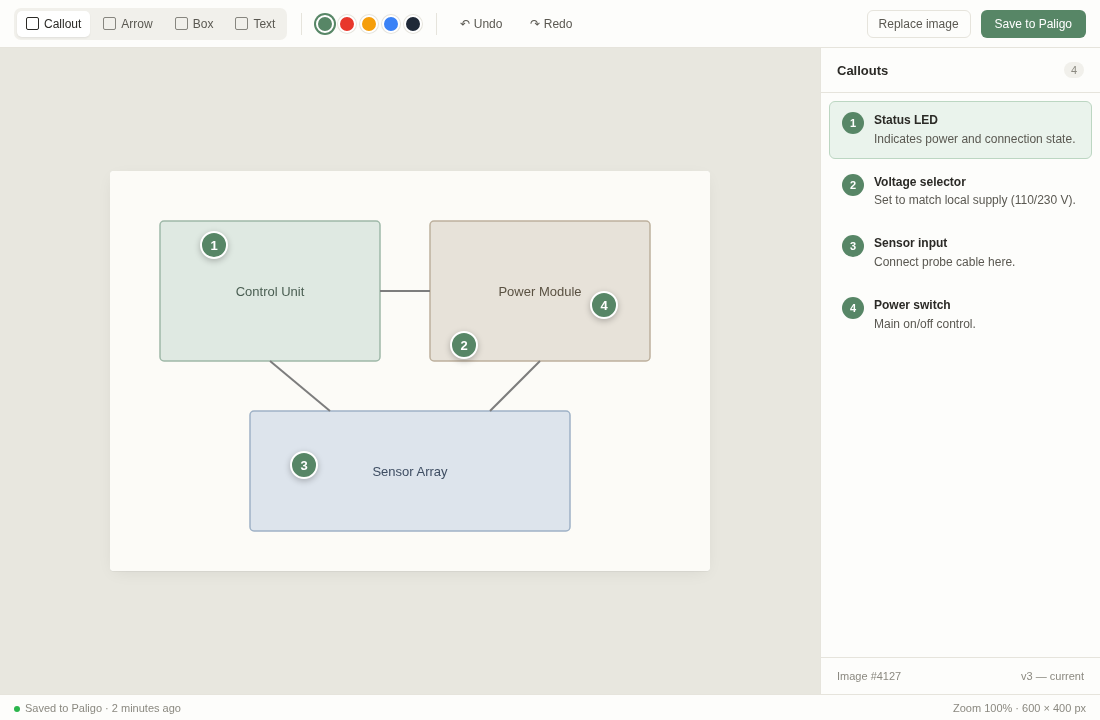Click number badge 1 in Callouts list

[852, 124]
